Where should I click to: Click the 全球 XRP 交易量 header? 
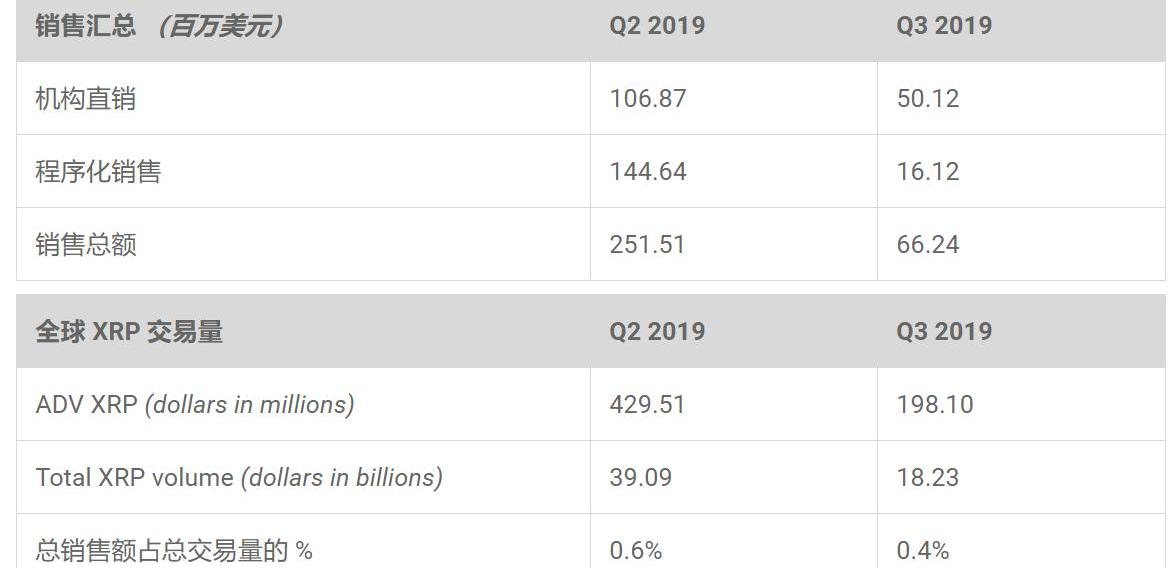129,332
